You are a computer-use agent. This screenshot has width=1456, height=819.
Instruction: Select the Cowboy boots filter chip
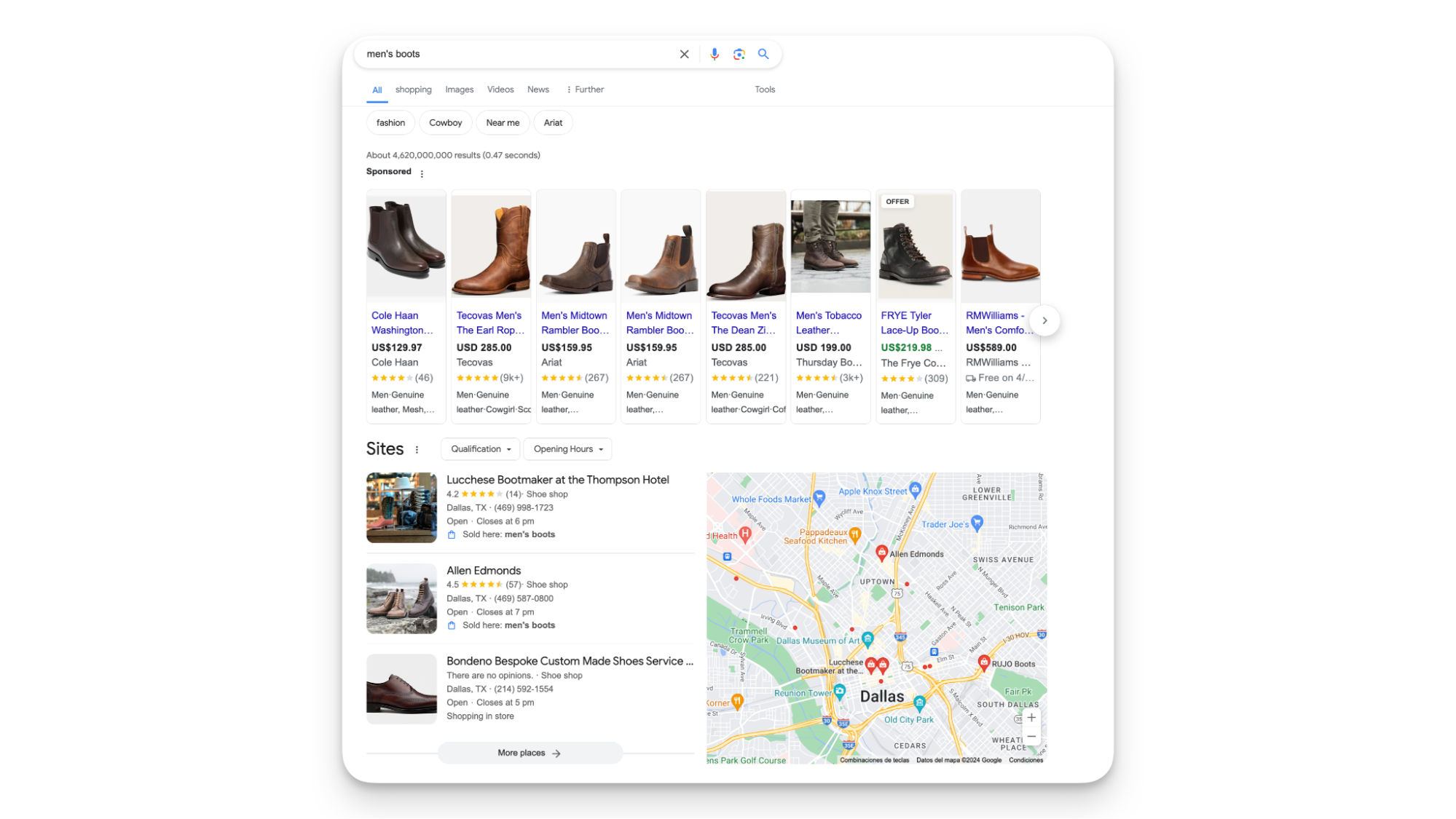[x=445, y=122]
